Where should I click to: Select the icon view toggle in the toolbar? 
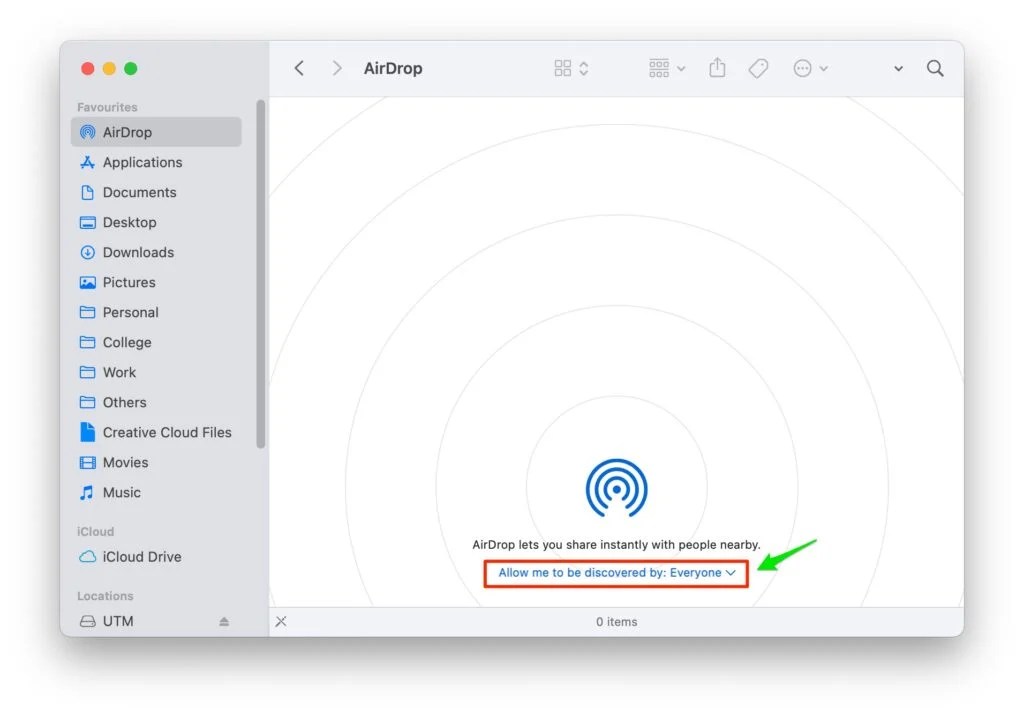point(563,67)
